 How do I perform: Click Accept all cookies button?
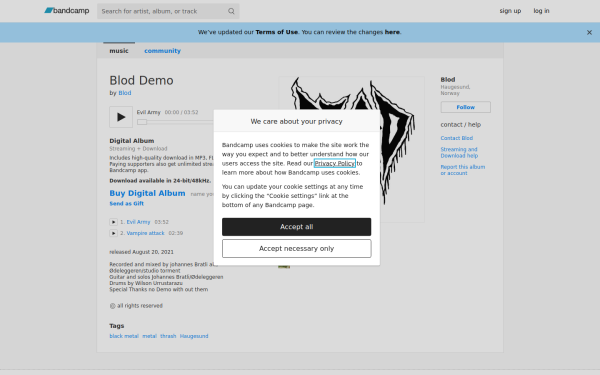[x=297, y=227]
